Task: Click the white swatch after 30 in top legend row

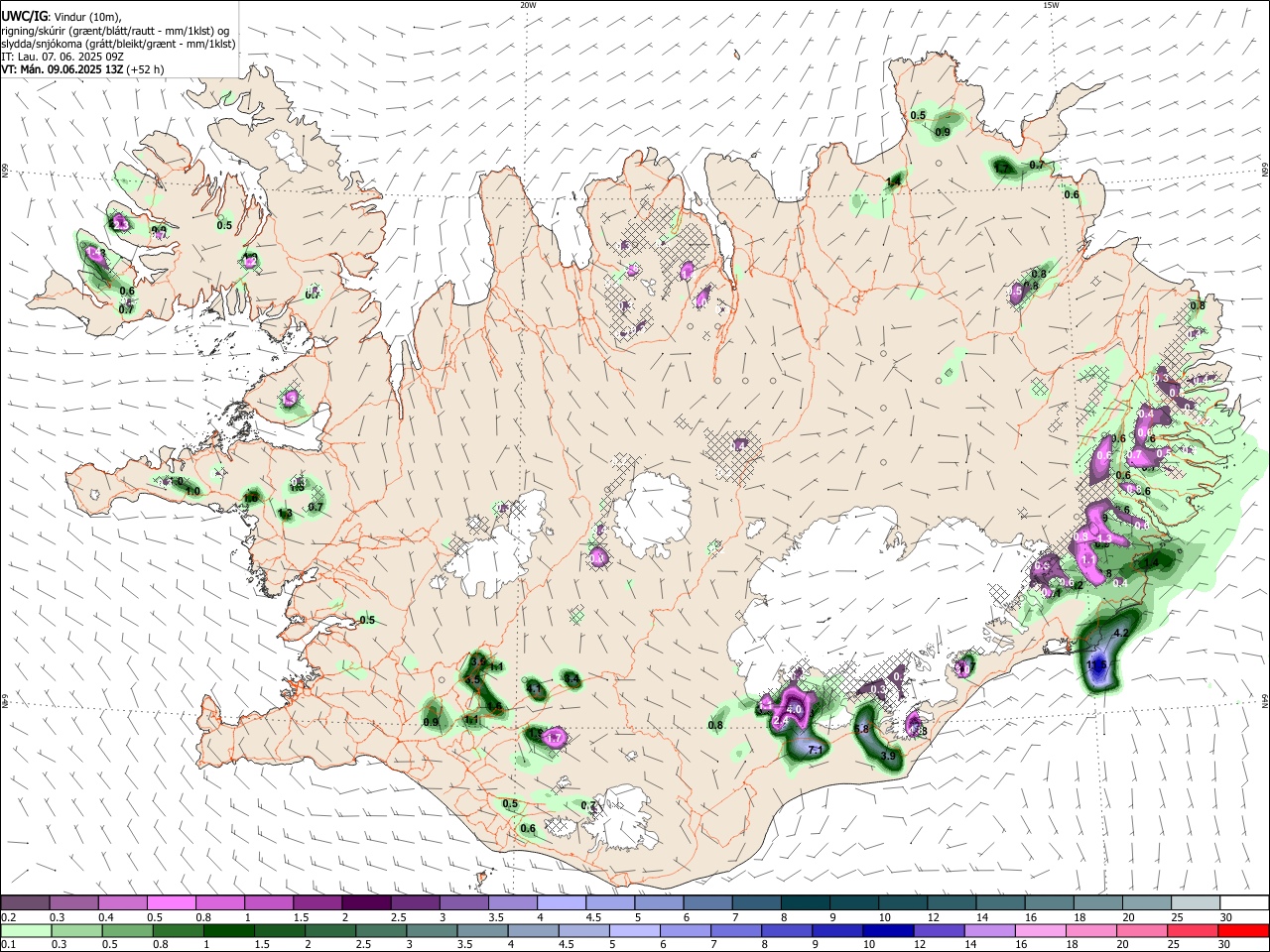Action: click(x=1245, y=903)
